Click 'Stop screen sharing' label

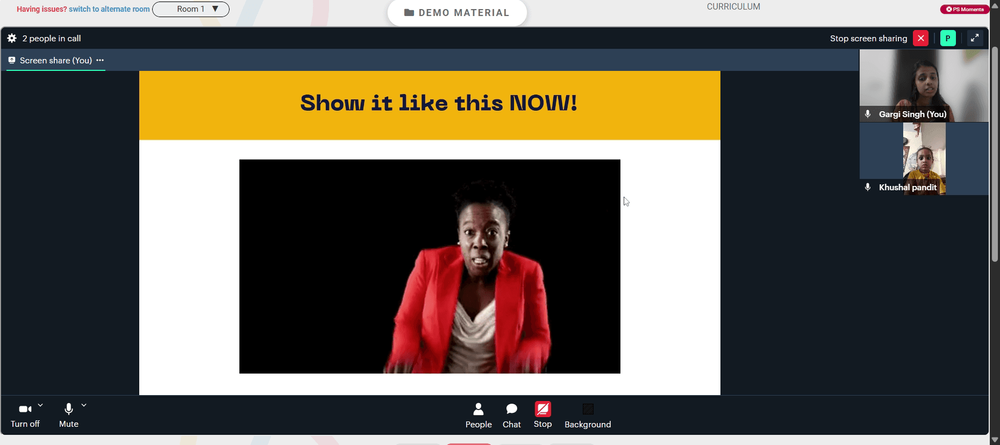tap(868, 38)
